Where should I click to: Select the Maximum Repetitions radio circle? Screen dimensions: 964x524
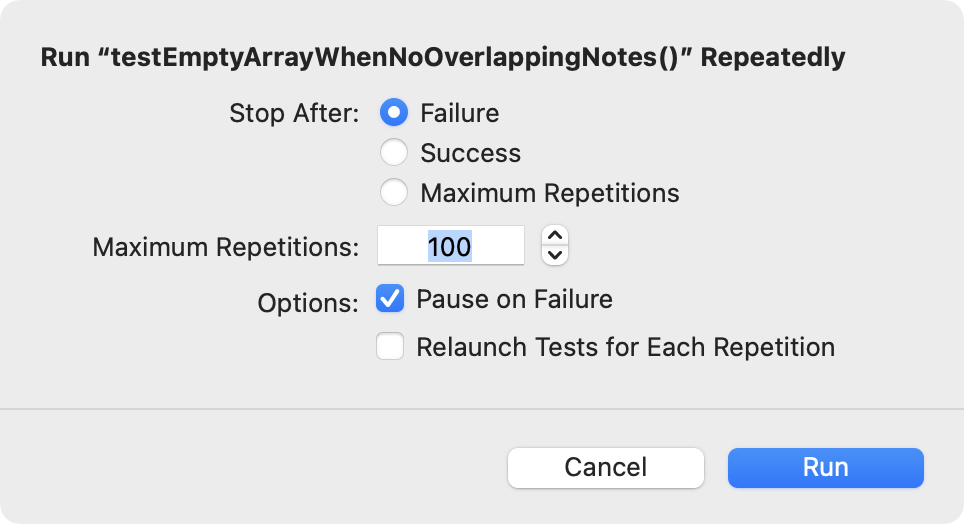(x=394, y=193)
